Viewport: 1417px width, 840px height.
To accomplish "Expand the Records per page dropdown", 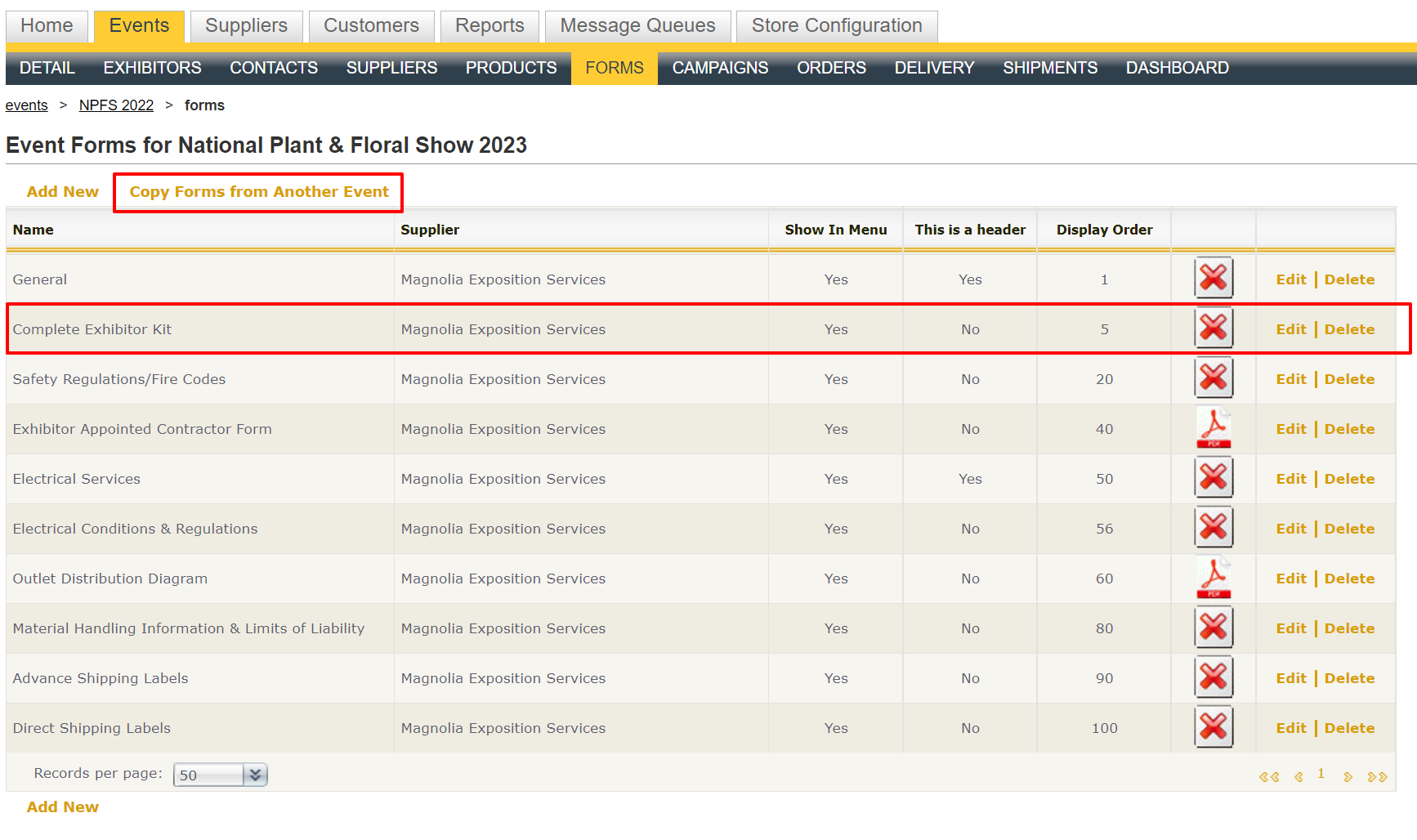I will click(255, 775).
